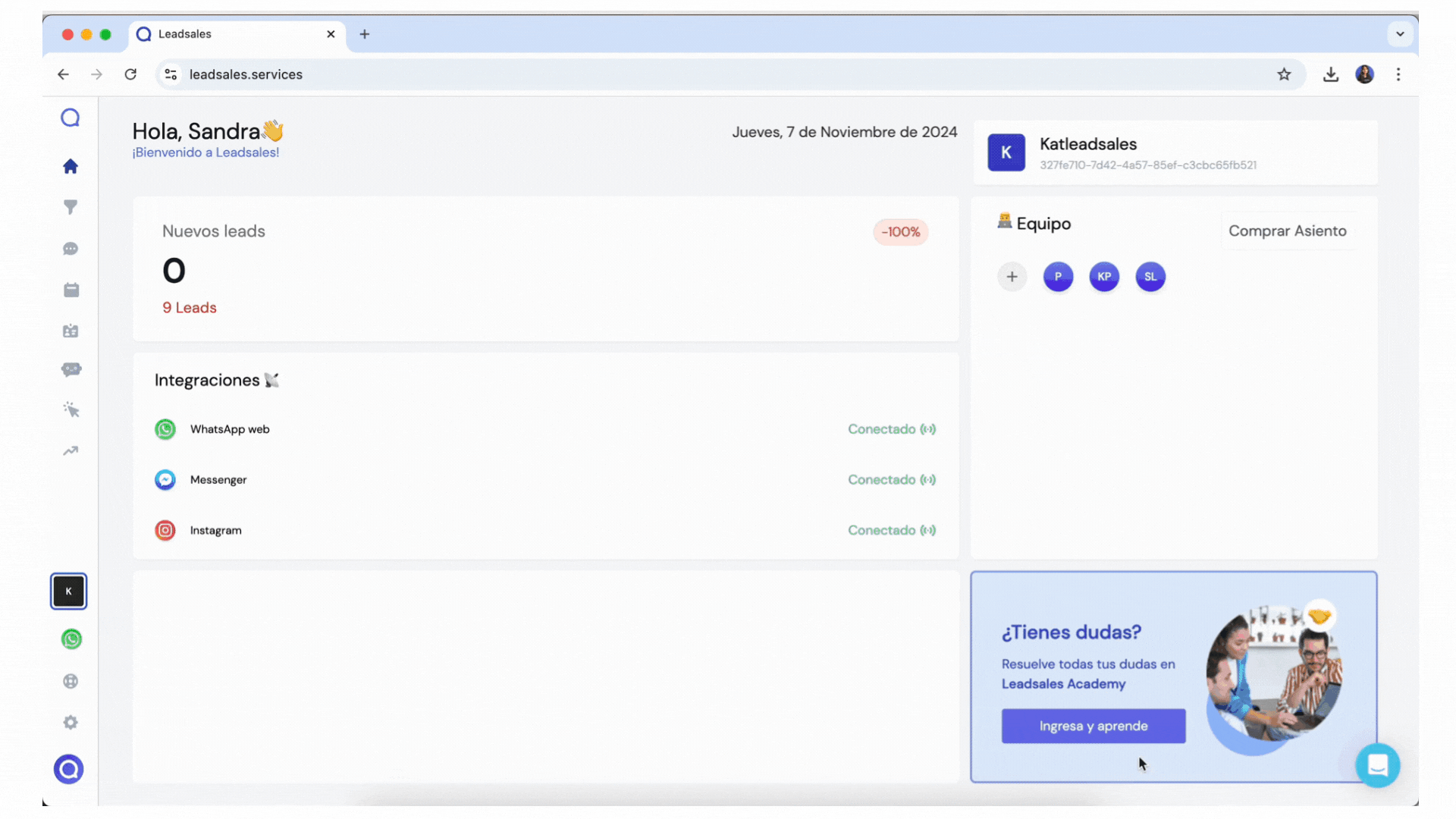Click the Jueves, 7 de Noviembre date

coord(844,132)
